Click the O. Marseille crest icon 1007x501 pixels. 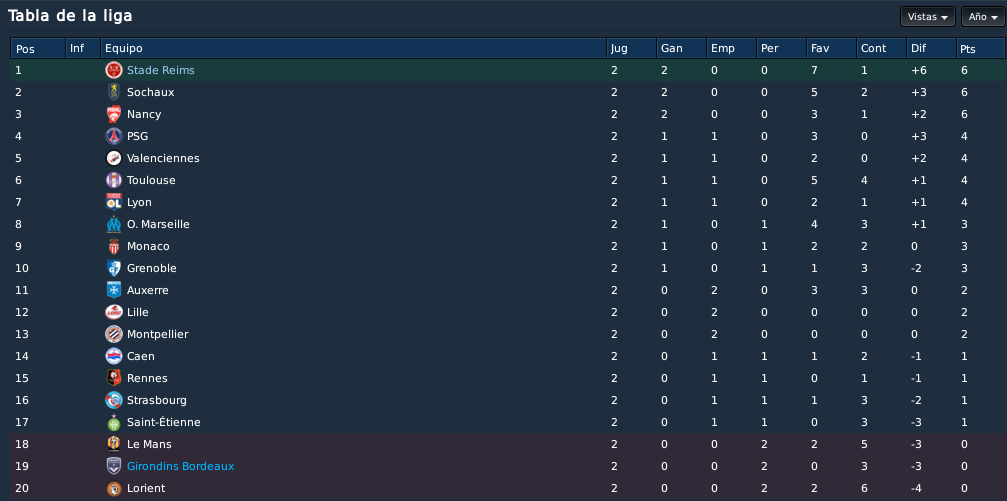114,224
